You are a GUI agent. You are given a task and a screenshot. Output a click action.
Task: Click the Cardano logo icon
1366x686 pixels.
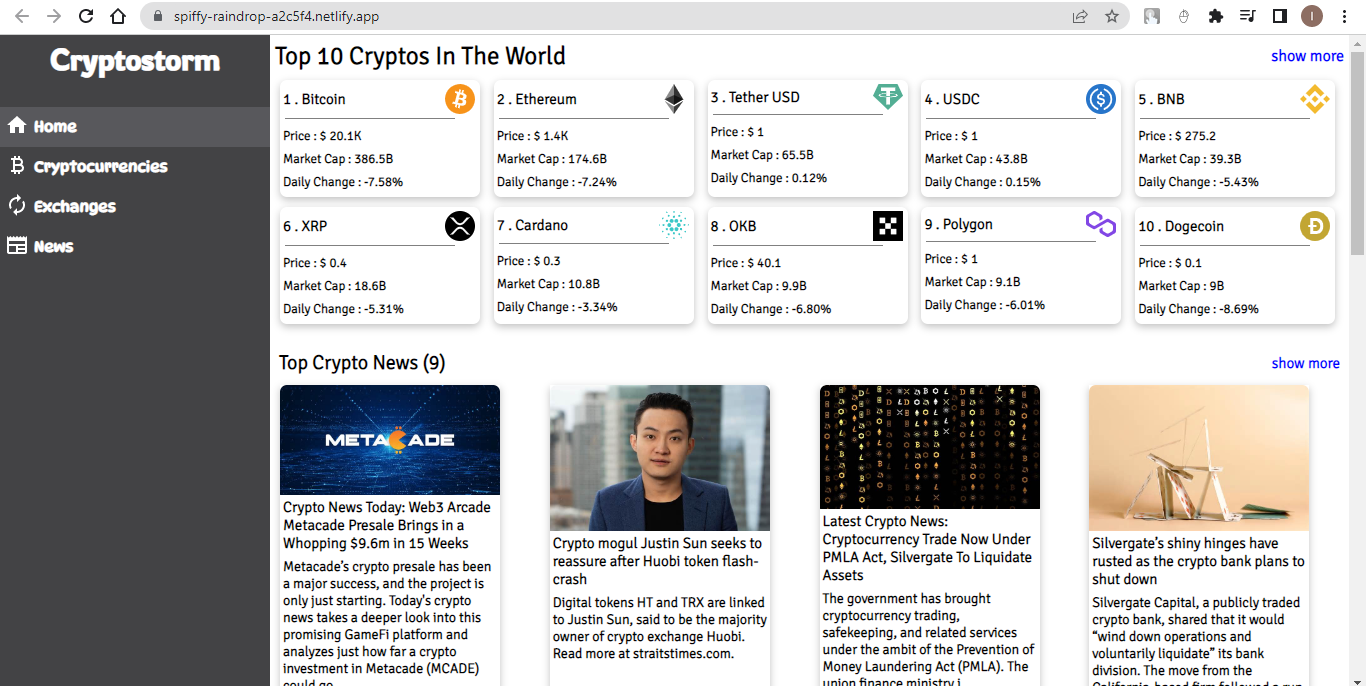coord(674,225)
